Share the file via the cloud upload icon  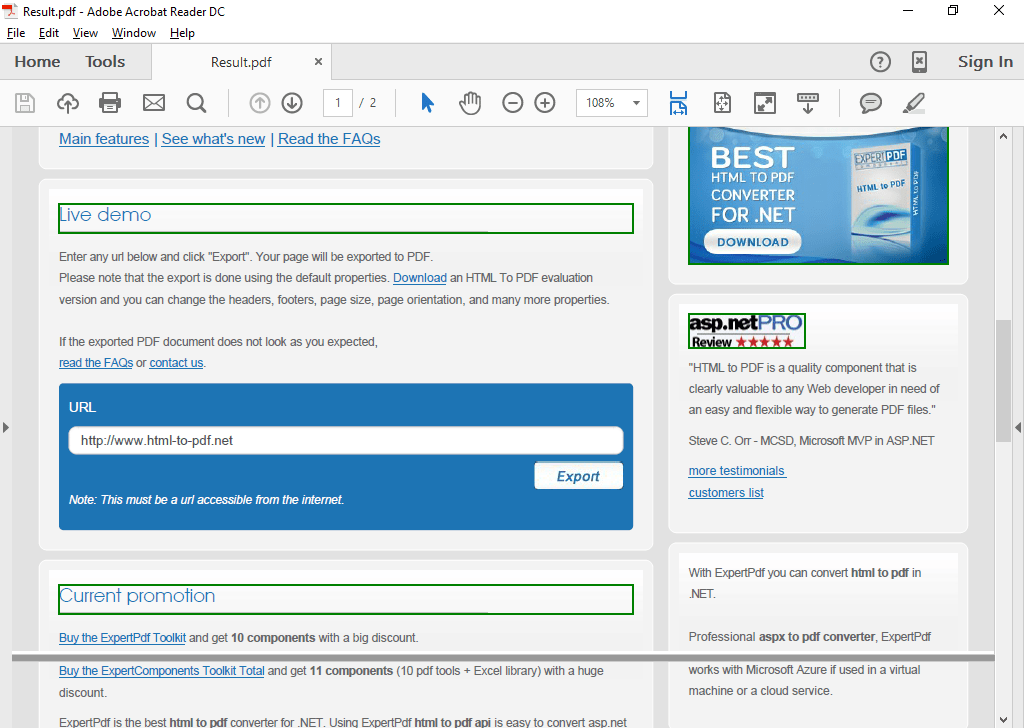(67, 103)
